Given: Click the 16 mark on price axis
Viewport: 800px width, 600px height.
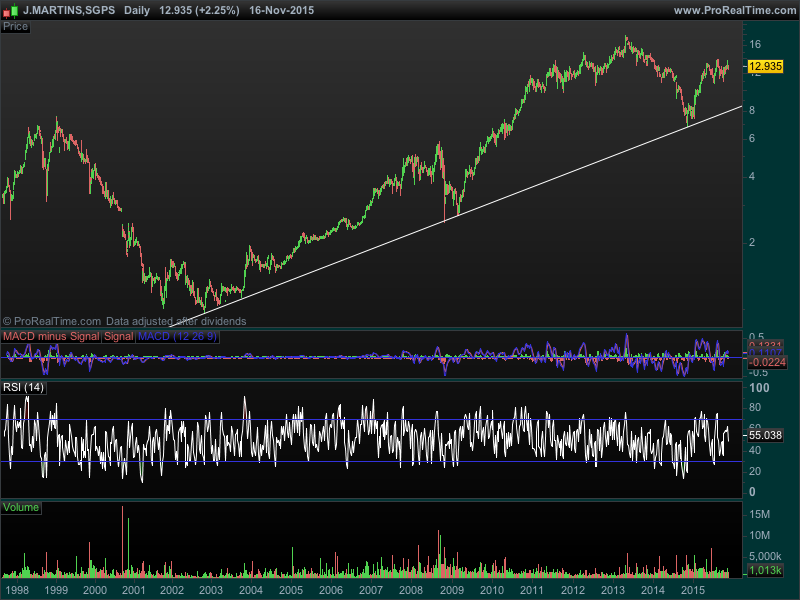Looking at the screenshot, I should point(755,44).
